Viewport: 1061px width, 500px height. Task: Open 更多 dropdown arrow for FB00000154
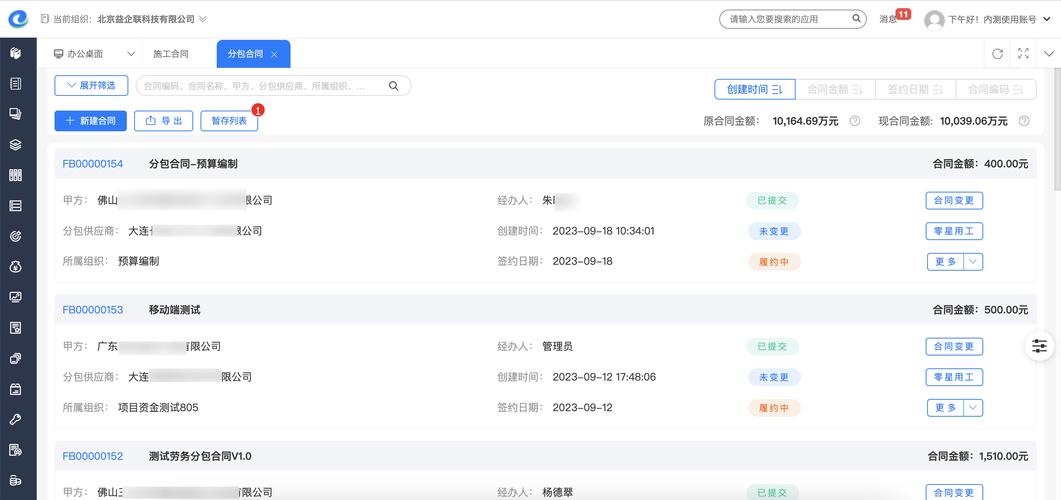point(973,261)
